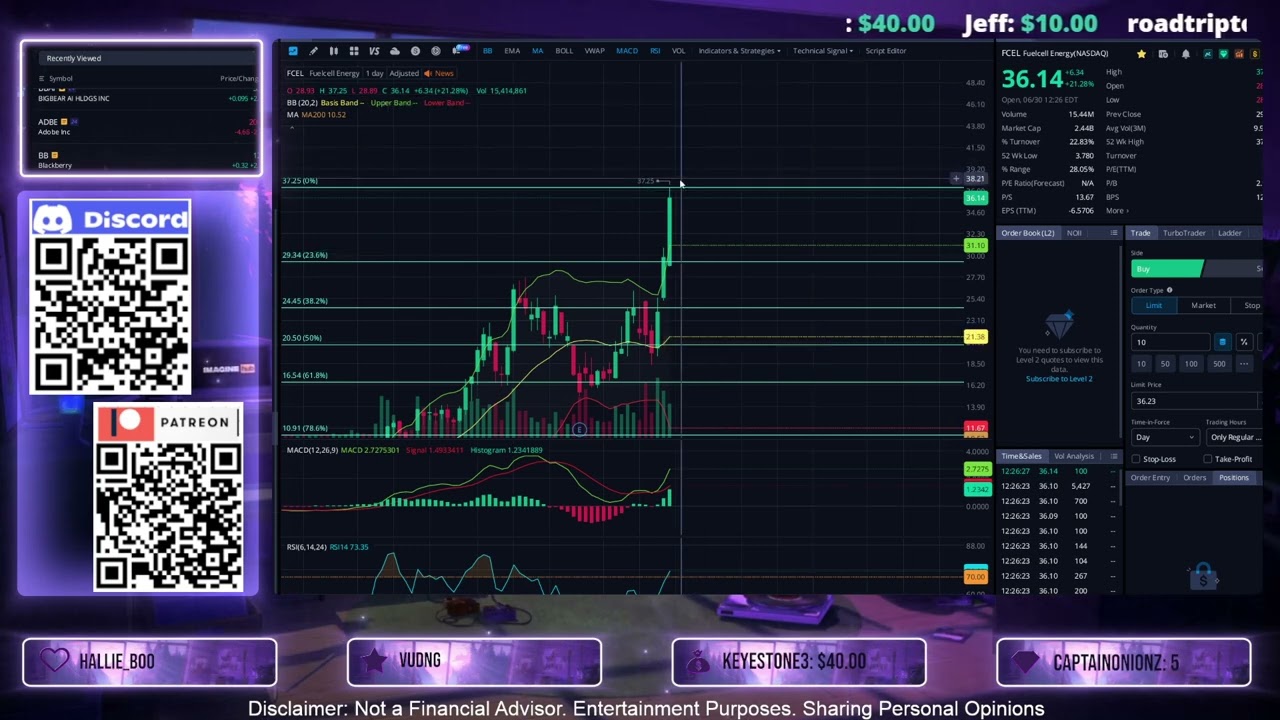Click the Order Type info icon

(1169, 290)
